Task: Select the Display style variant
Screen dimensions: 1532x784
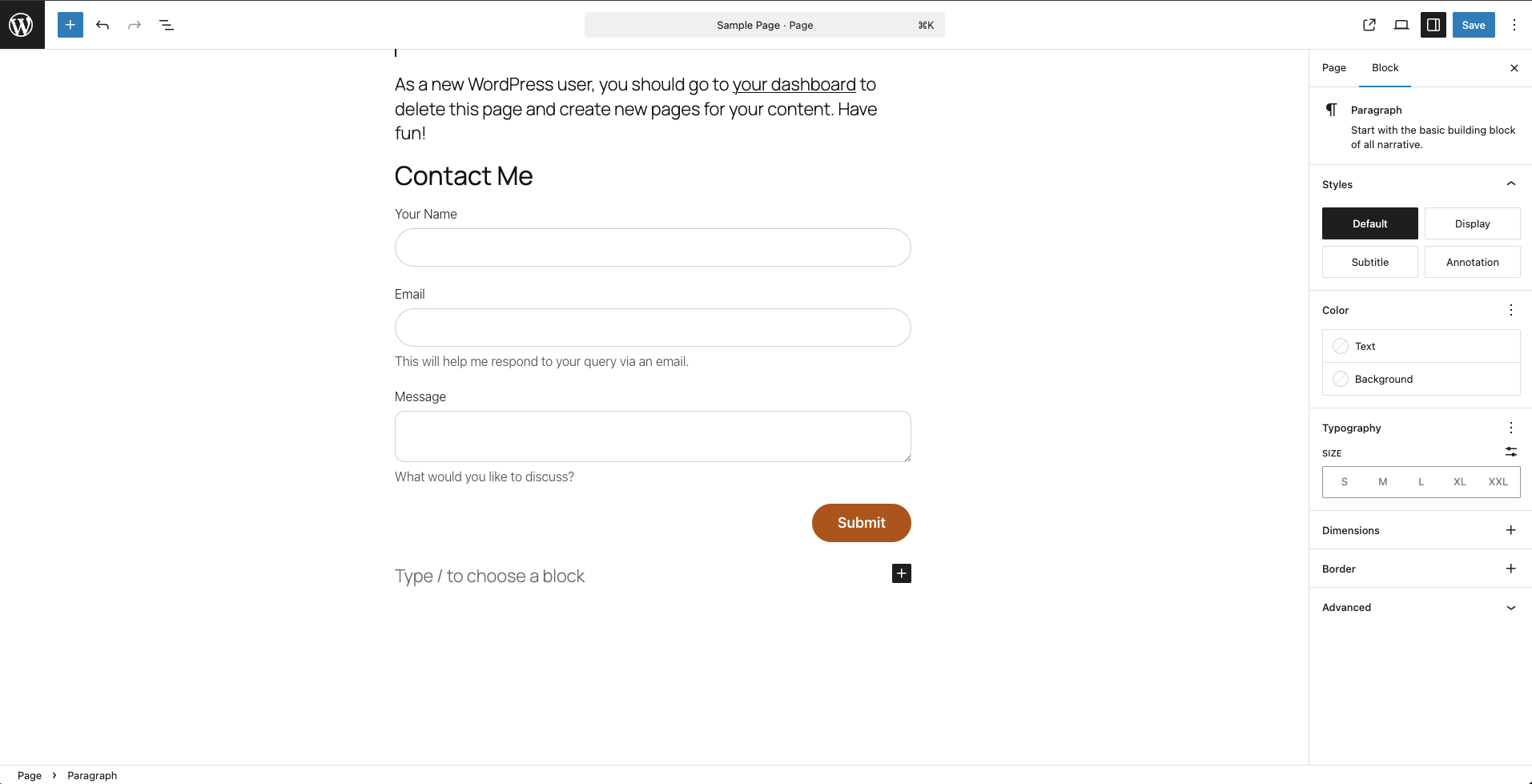Action: 1472,223
